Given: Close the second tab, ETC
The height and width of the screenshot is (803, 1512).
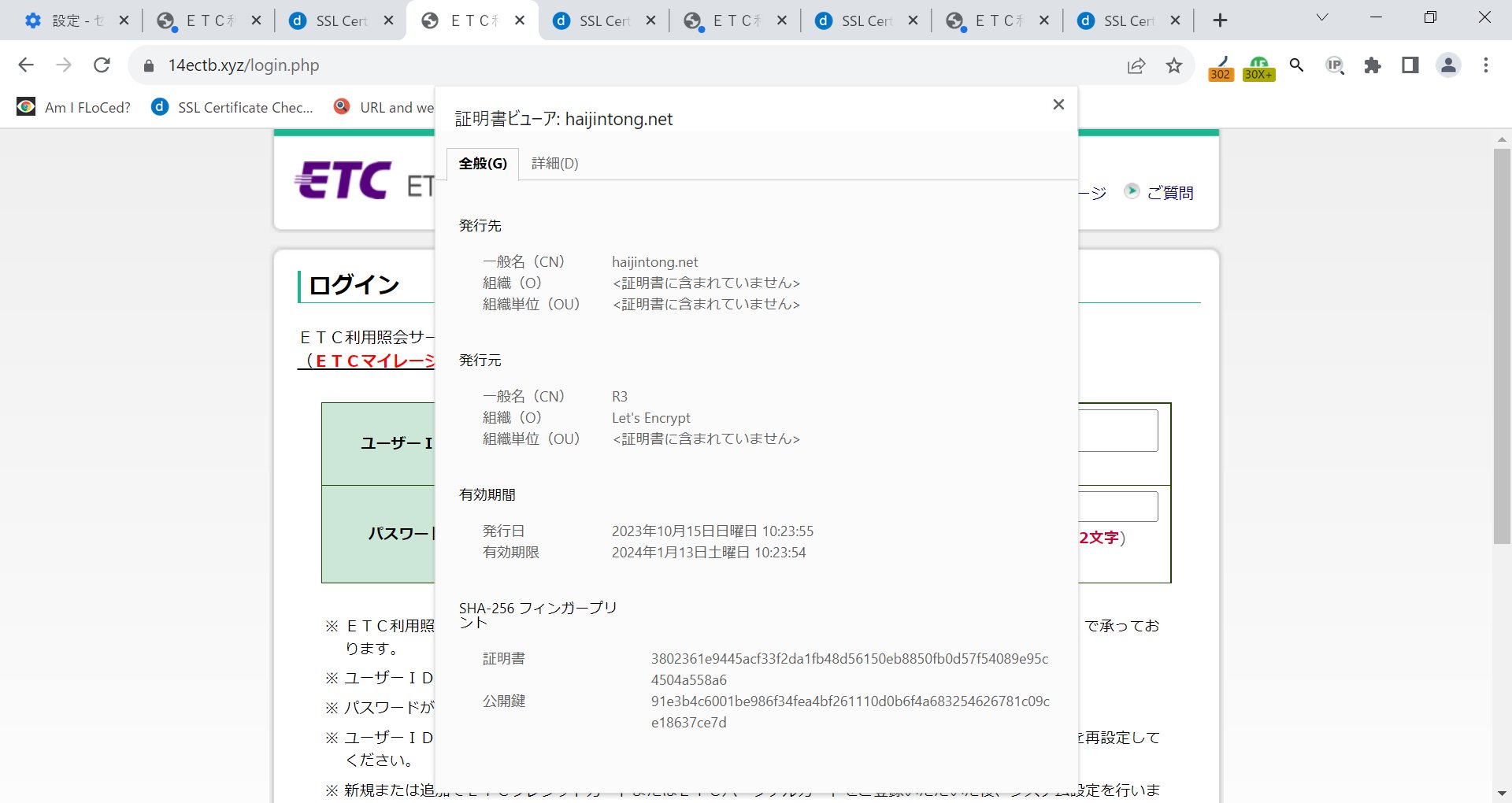Looking at the screenshot, I should (256, 20).
